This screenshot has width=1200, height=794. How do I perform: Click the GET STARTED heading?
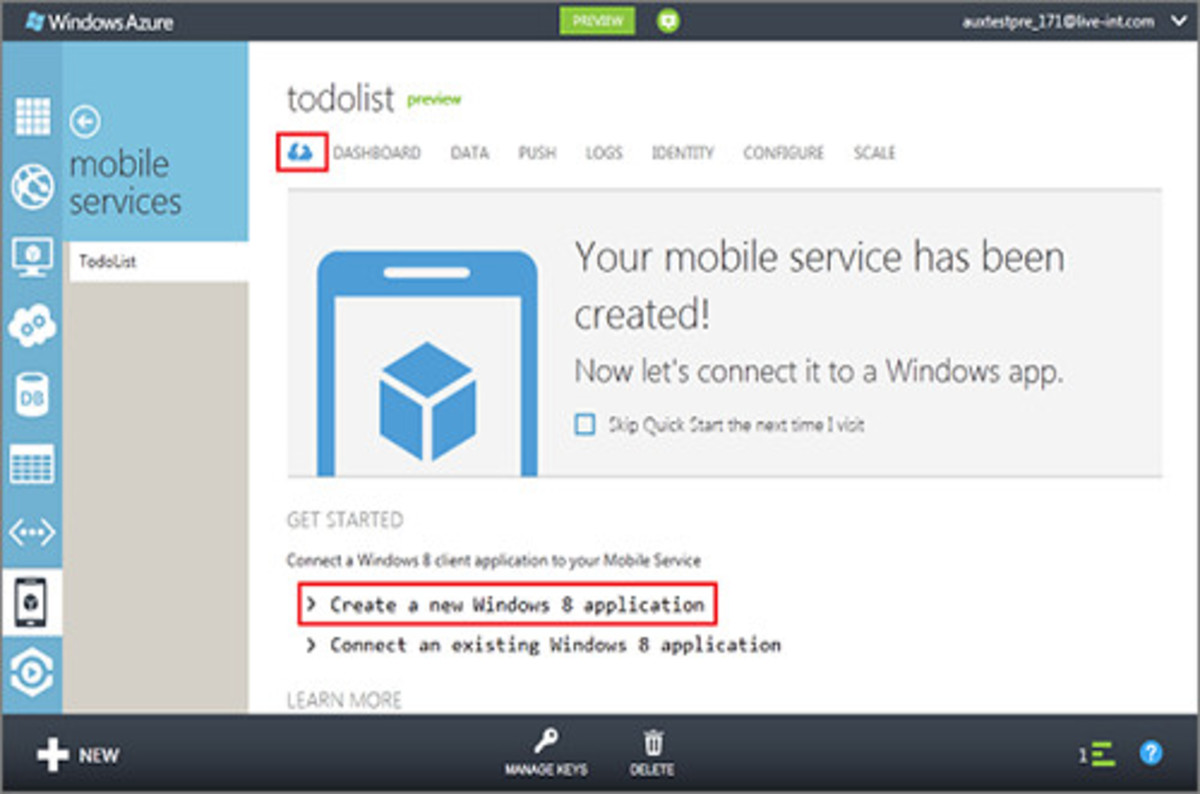(345, 520)
